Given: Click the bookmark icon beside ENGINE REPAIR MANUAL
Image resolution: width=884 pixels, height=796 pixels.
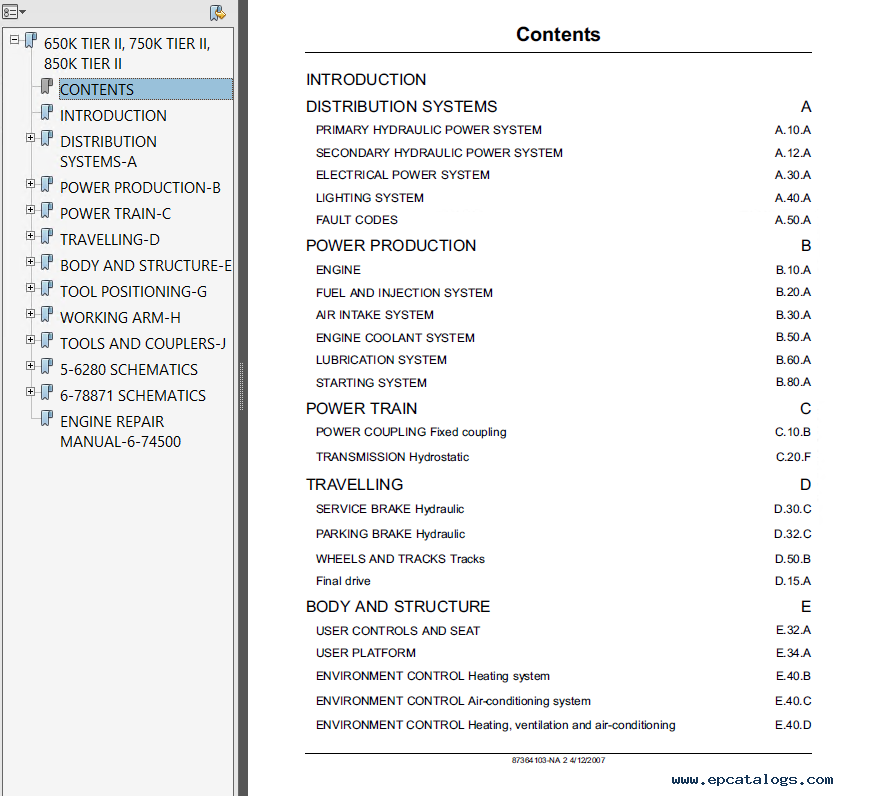Looking at the screenshot, I should point(47,418).
